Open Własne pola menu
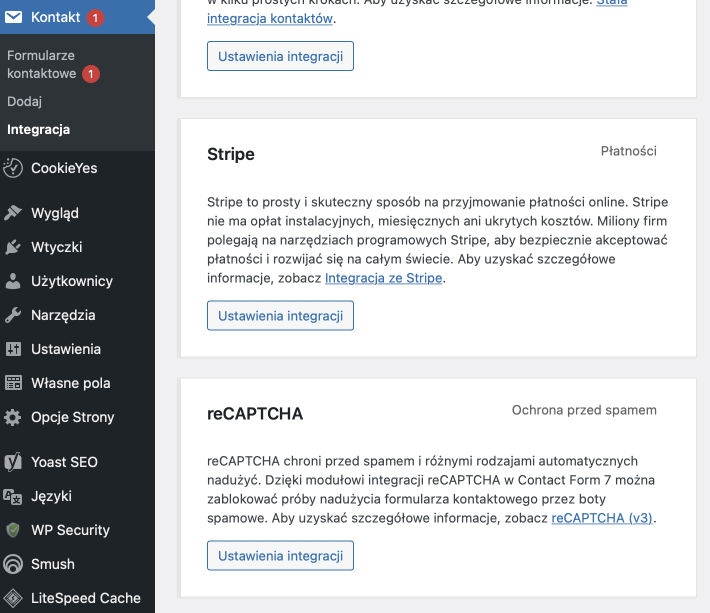Viewport: 710px width, 613px height. pyautogui.click(x=77, y=383)
